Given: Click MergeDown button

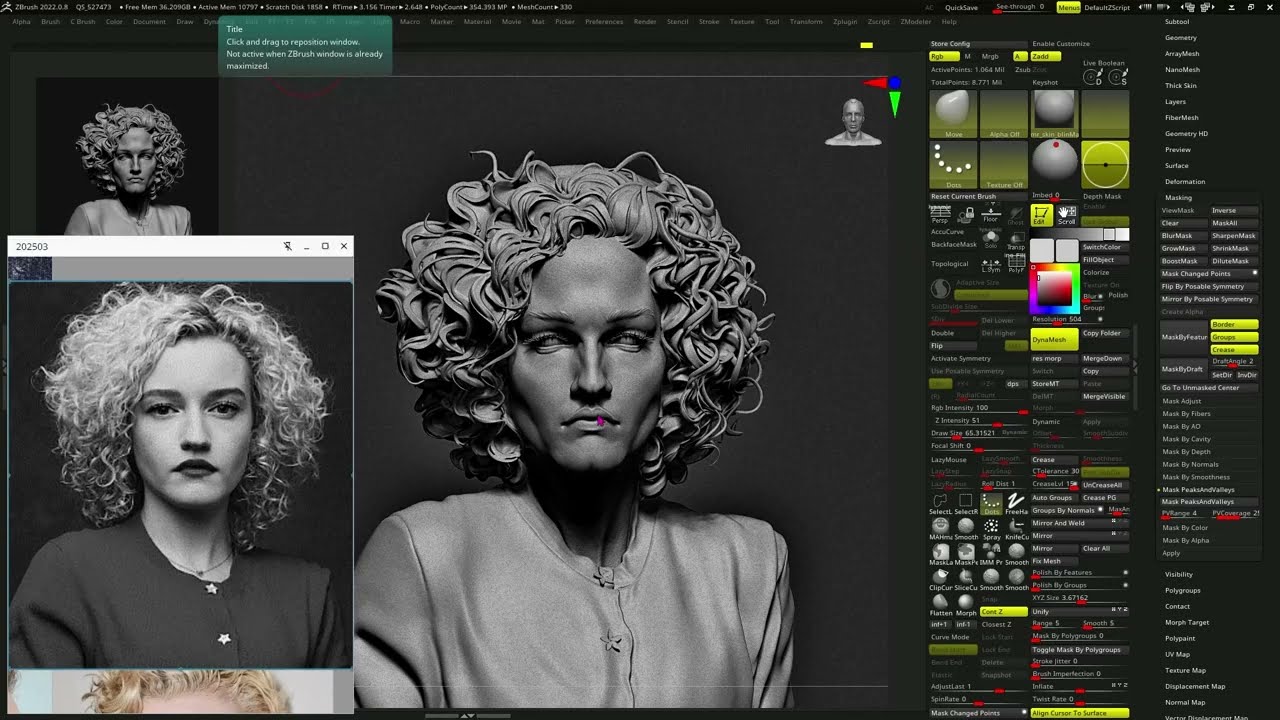Looking at the screenshot, I should 1103,358.
